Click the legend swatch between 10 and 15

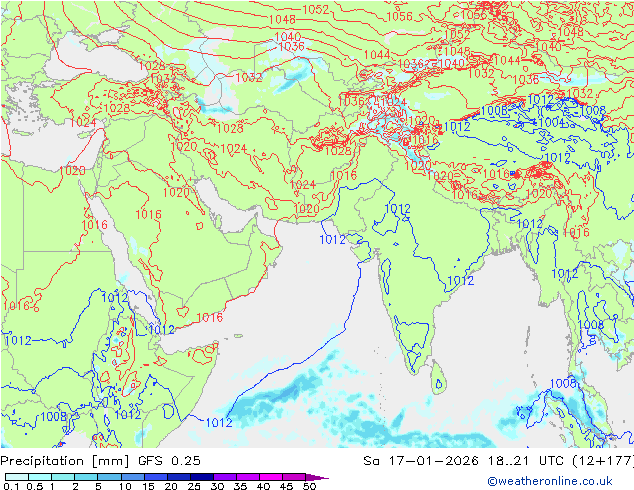pos(133,477)
